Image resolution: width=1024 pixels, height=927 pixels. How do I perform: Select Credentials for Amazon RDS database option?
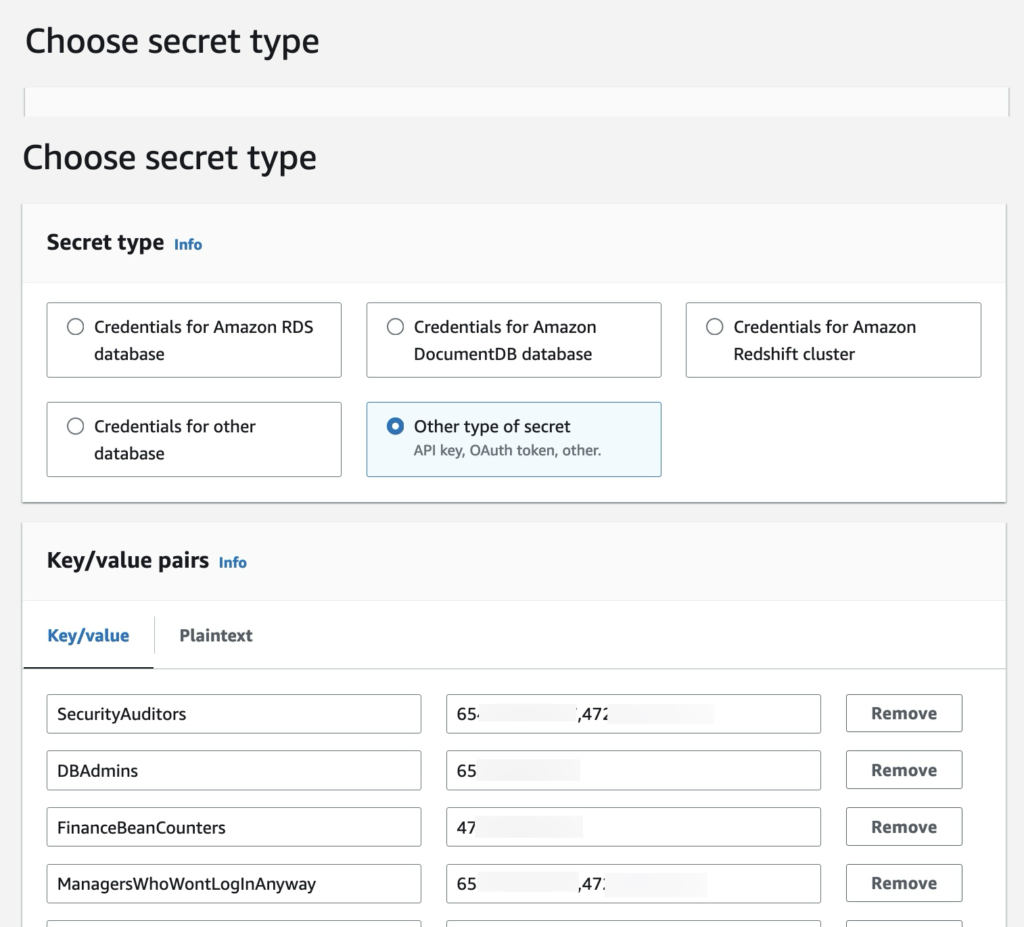pos(76,327)
